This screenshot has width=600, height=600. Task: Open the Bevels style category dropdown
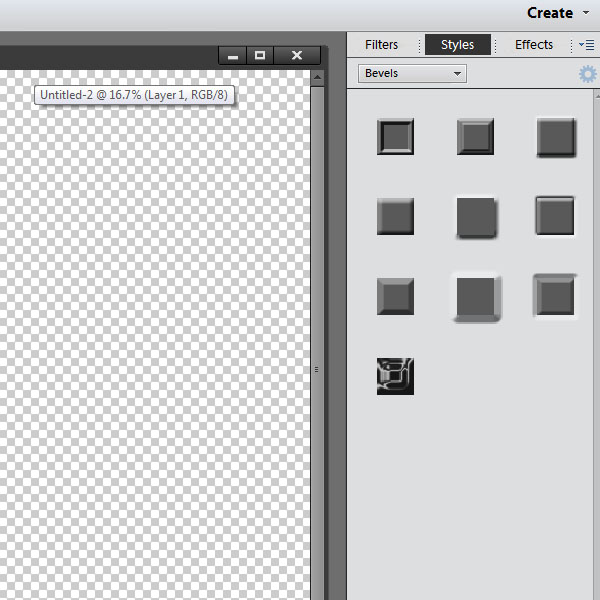click(412, 73)
